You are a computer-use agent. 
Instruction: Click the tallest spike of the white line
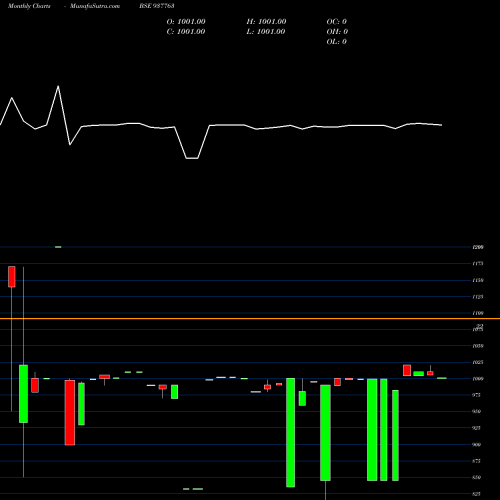point(58,87)
